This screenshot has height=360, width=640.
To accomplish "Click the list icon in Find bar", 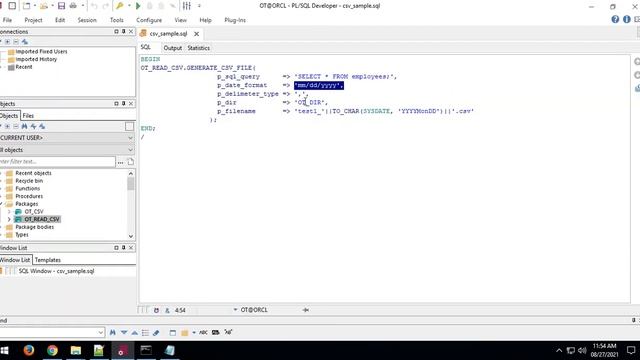I will [x=145, y=333].
